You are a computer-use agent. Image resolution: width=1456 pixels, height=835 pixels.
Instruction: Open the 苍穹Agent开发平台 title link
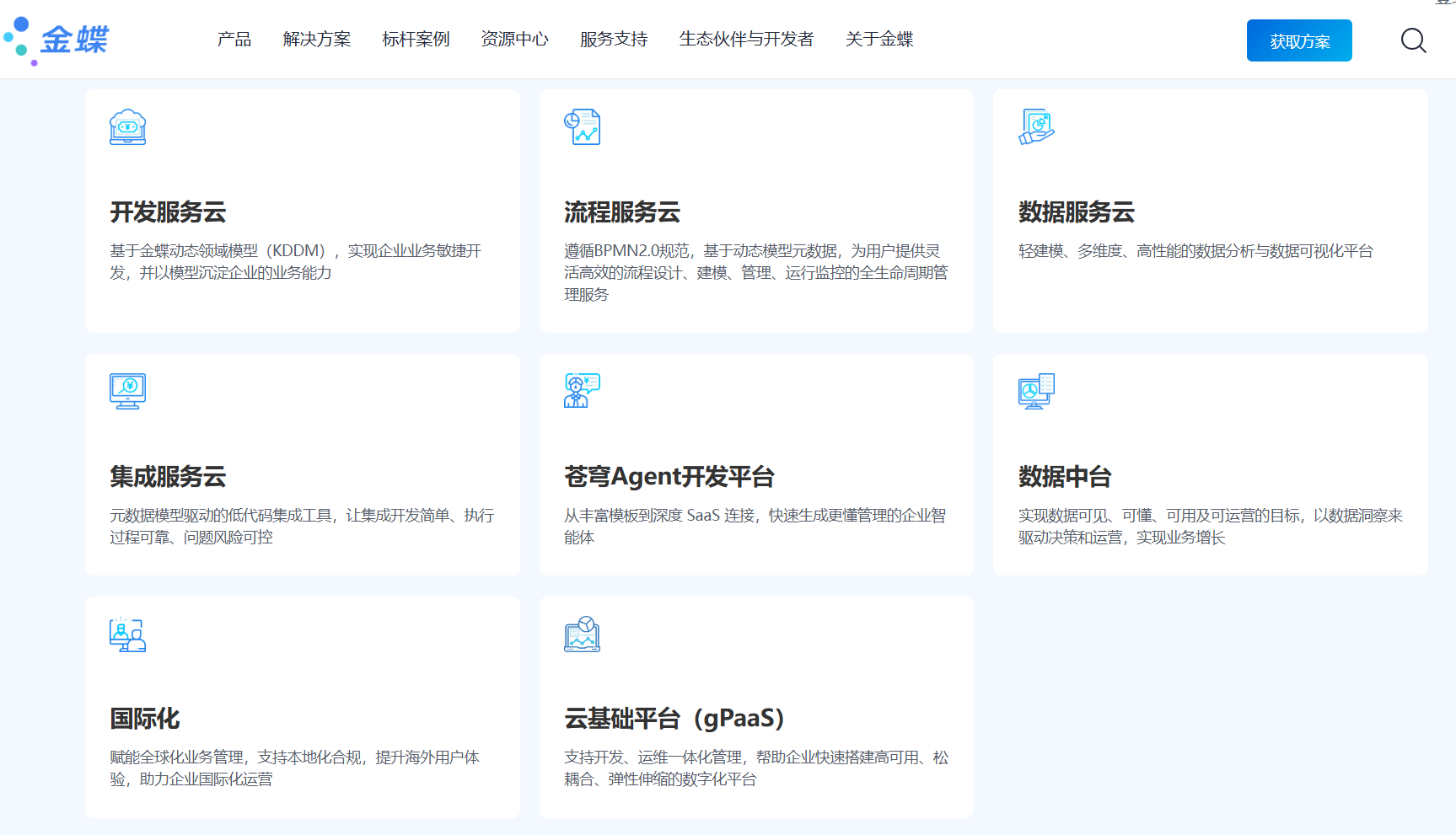[x=669, y=477]
